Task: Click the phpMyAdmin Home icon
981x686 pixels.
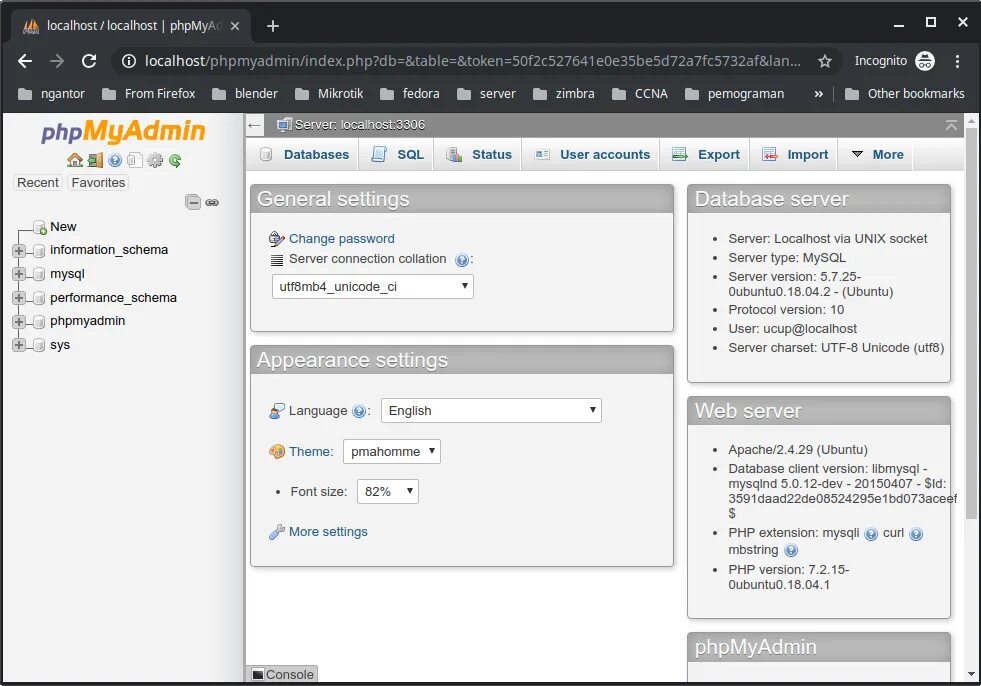Action: coord(74,160)
